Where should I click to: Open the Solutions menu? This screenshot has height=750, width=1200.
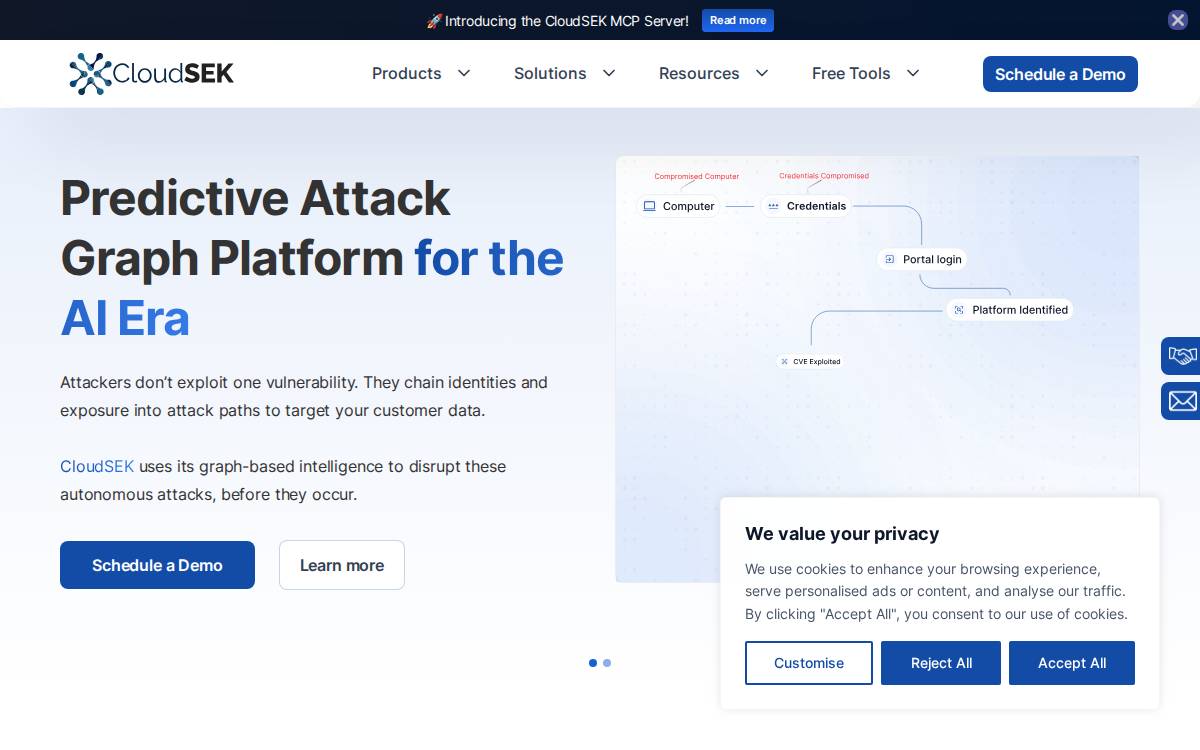coord(550,73)
